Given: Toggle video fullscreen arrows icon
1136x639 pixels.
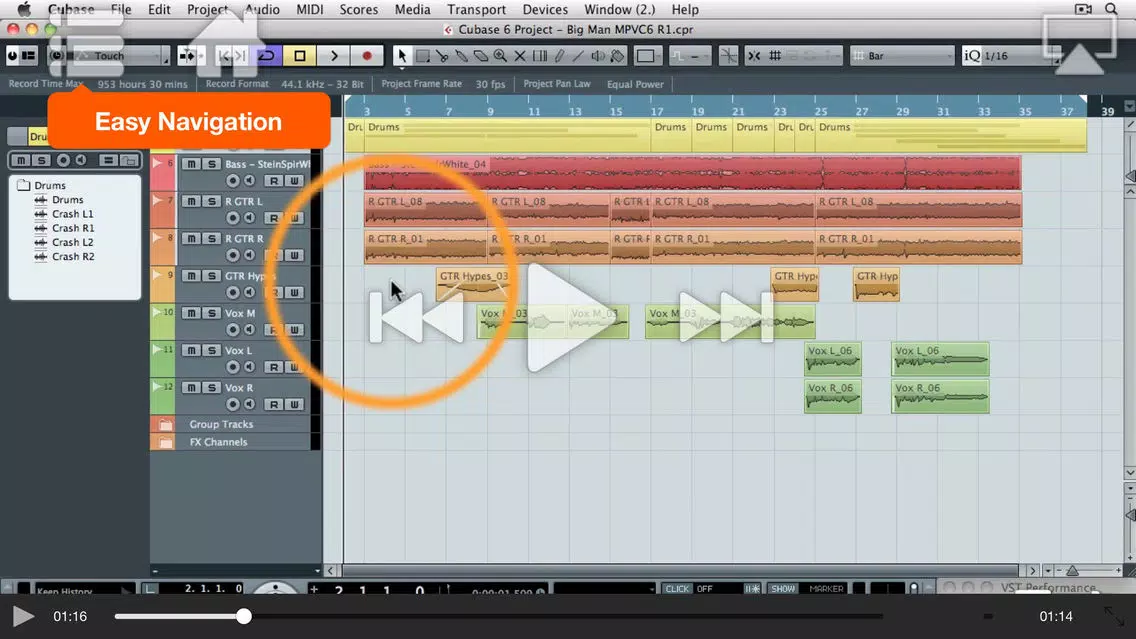Looking at the screenshot, I should click(x=1114, y=617).
